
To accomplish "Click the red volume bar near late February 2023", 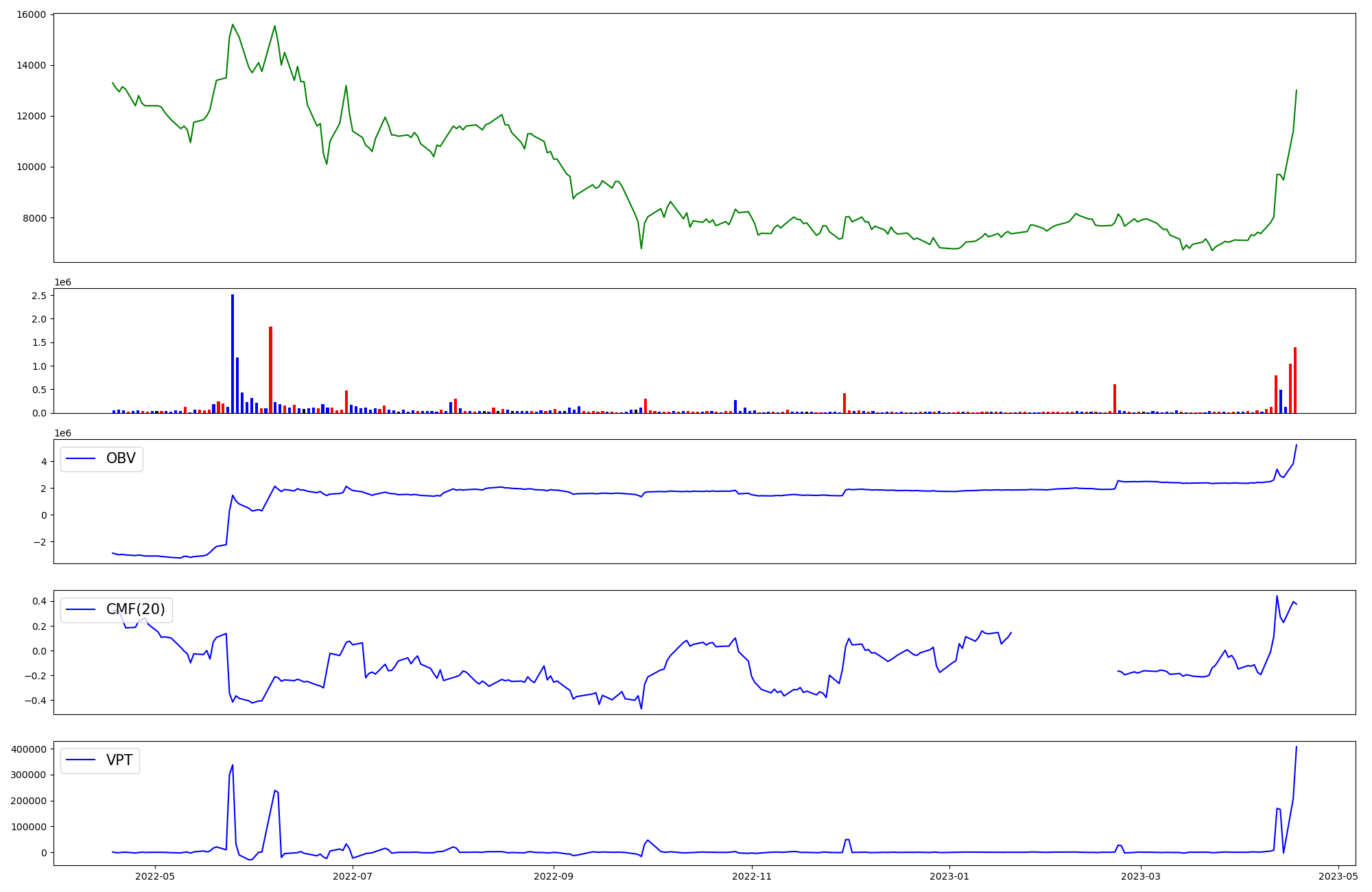I will tap(1115, 398).
